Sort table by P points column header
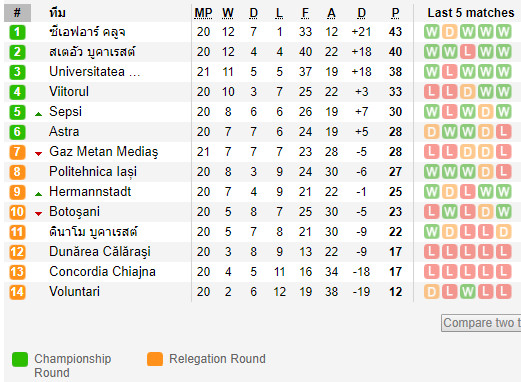The width and height of the screenshot is (521, 382). pyautogui.click(x=395, y=13)
